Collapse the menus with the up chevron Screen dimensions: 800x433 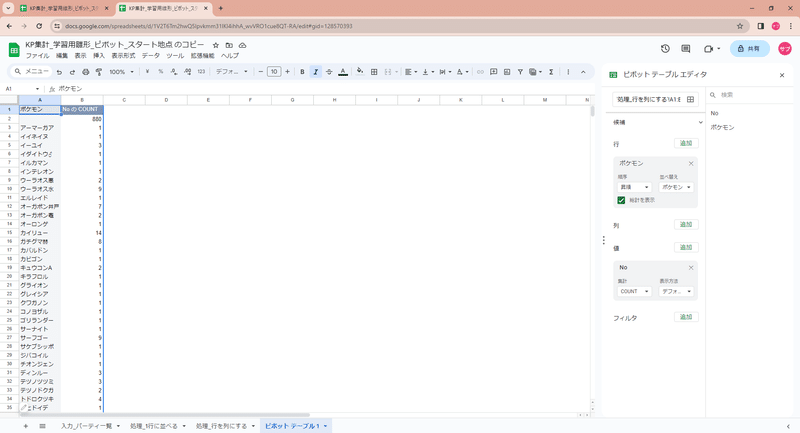pos(583,72)
